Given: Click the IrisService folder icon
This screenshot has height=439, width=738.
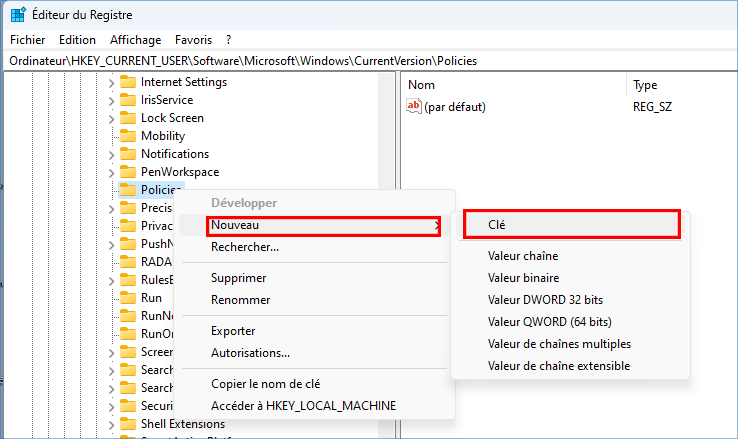Looking at the screenshot, I should [127, 100].
